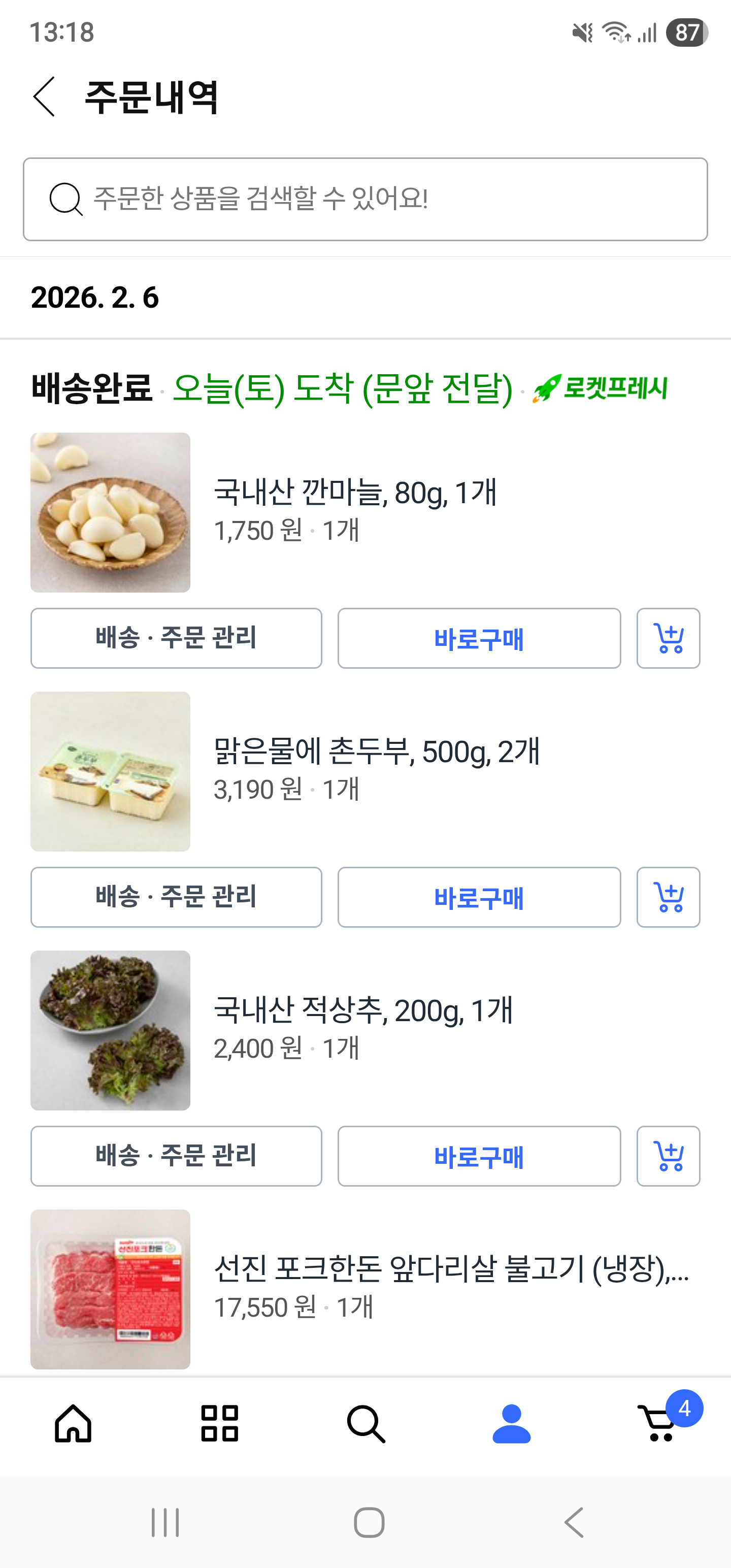Open search from the bottom navigation bar
Screen dimensions: 731x1568
366,1423
